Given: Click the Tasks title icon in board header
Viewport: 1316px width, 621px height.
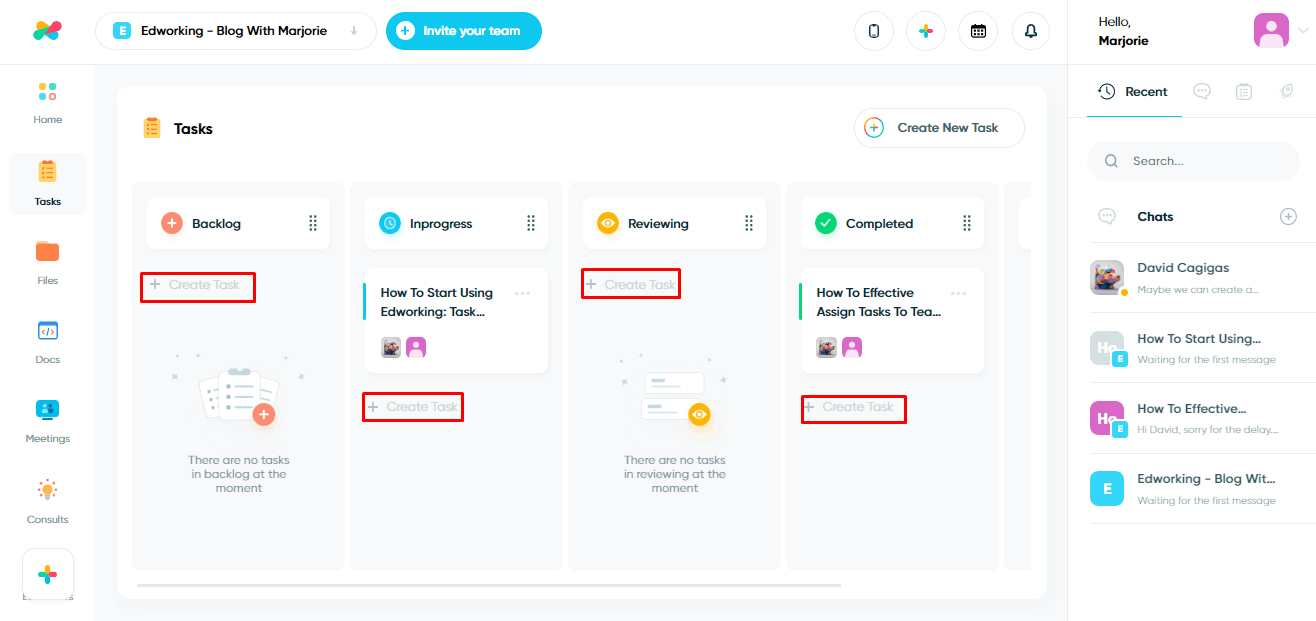Looking at the screenshot, I should point(152,128).
